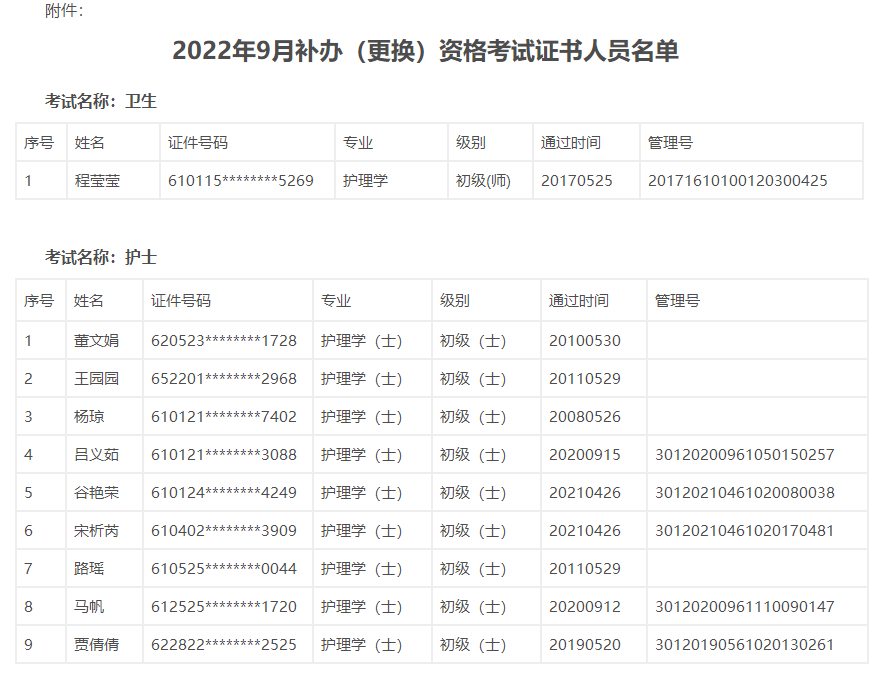This screenshot has width=888, height=675.
Task: Click the name 贾倩倩
Action: pyautogui.click(x=96, y=644)
